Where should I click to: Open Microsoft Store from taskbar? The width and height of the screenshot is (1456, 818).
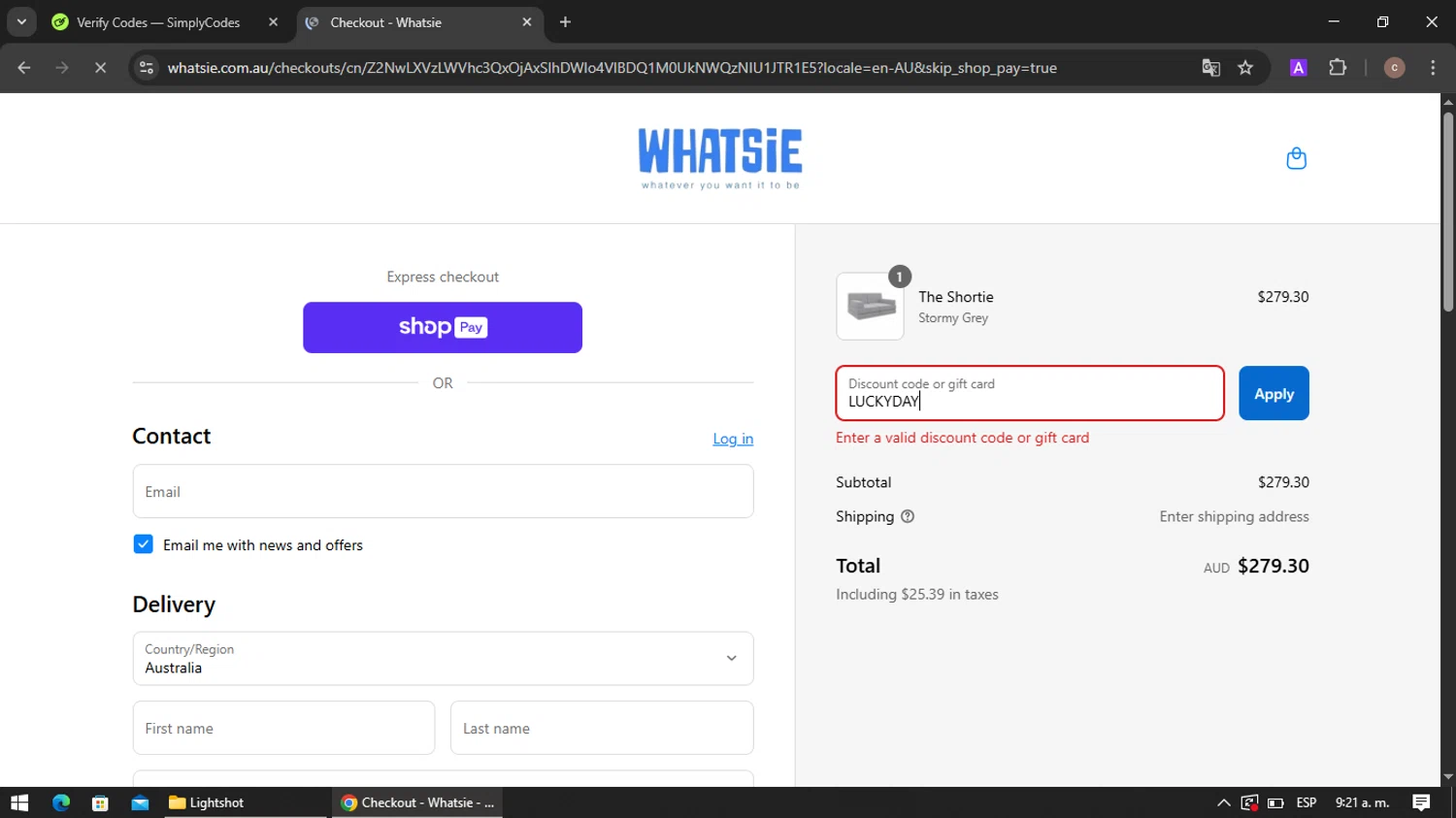(x=100, y=802)
